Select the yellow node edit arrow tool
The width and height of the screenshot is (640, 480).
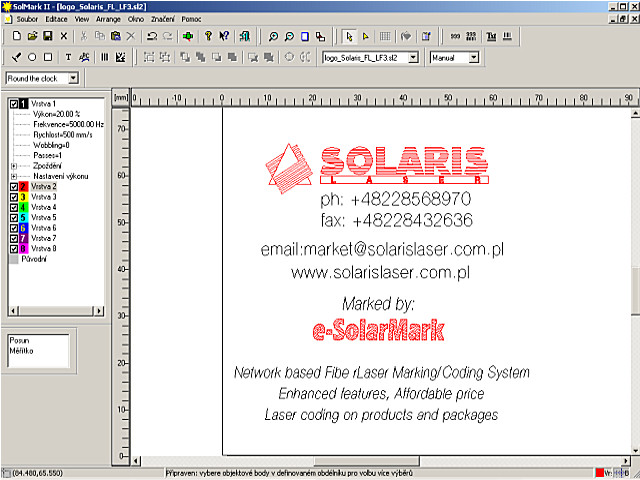[x=366, y=36]
